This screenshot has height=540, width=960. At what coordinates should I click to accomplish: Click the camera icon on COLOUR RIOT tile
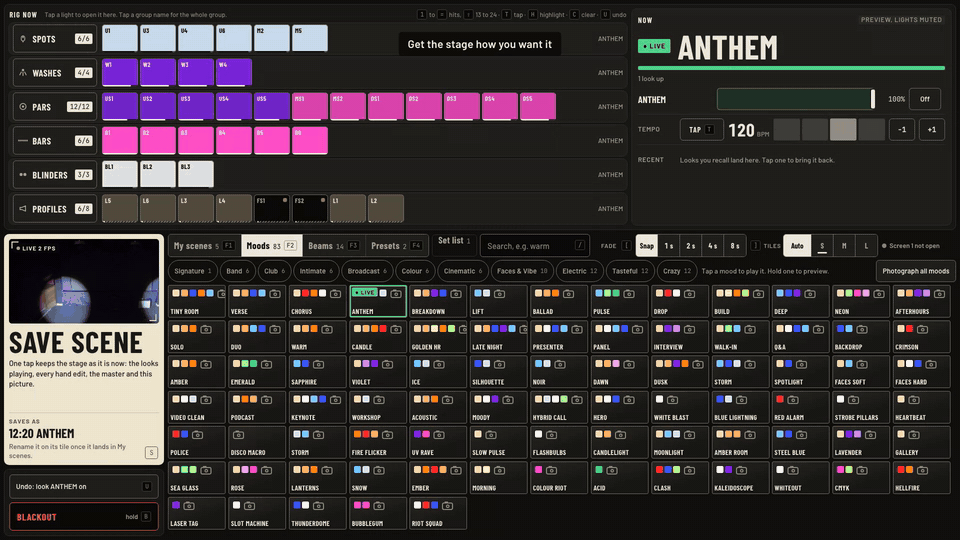click(x=551, y=470)
